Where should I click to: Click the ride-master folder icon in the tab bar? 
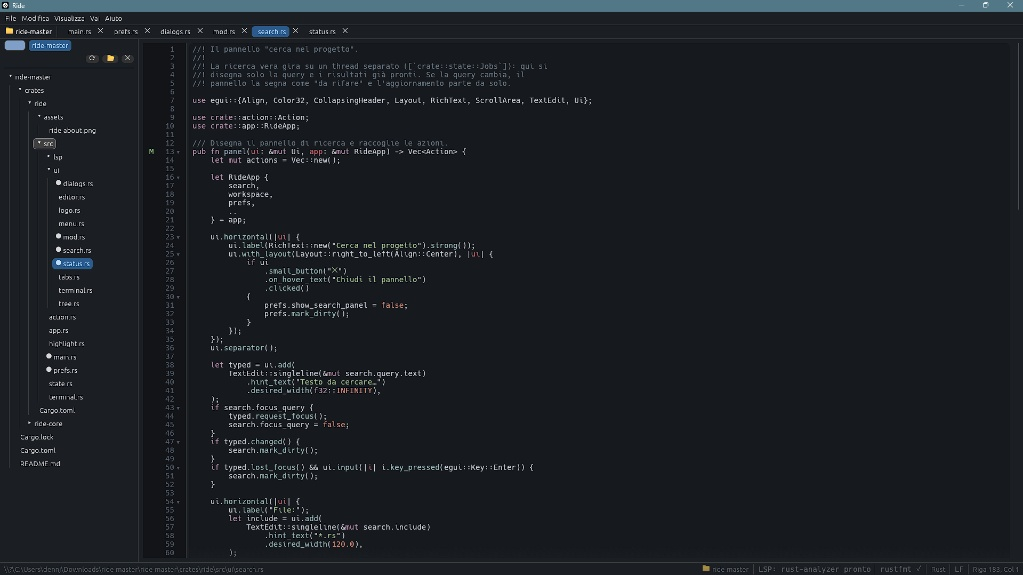[x=9, y=31]
